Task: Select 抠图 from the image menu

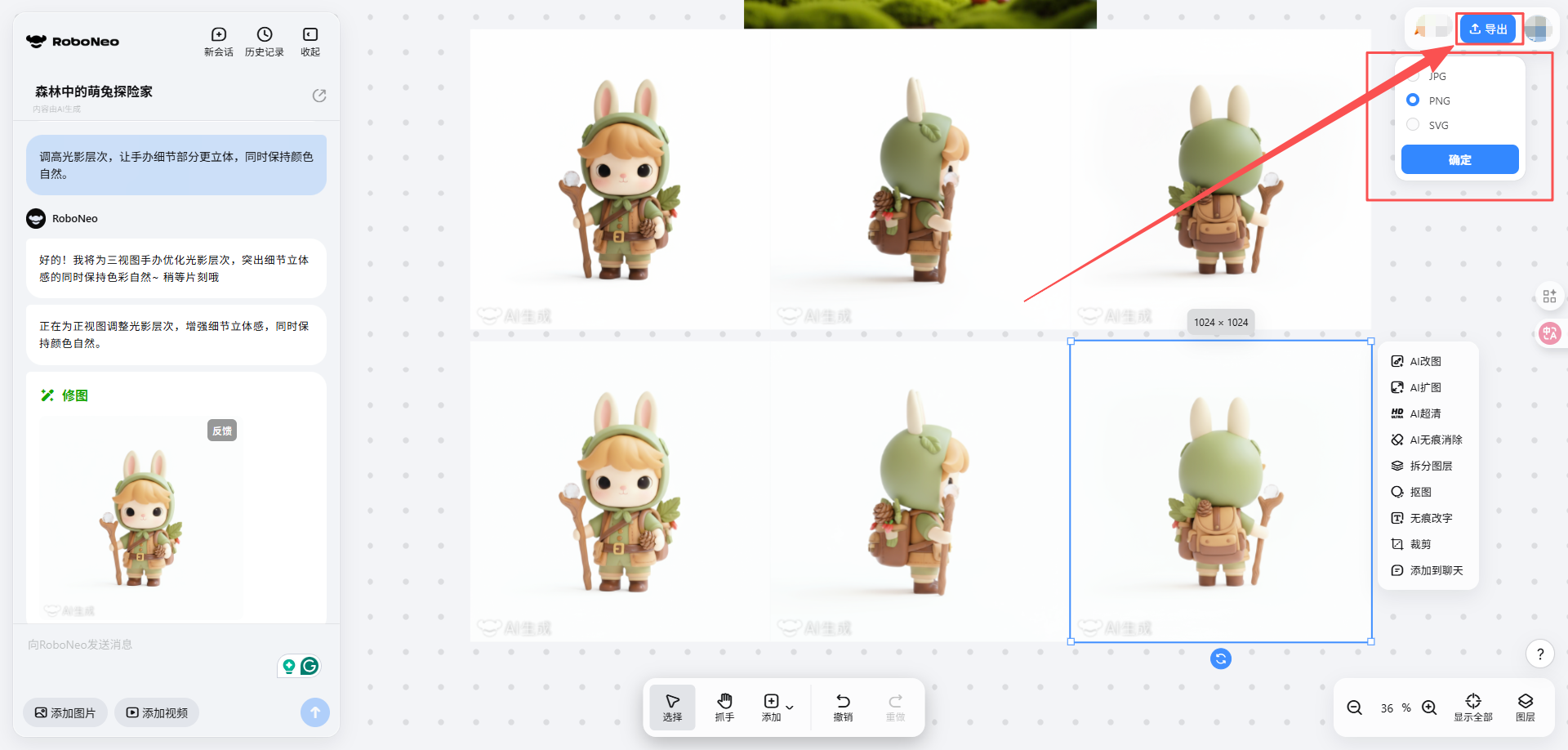Action: coord(1421,492)
